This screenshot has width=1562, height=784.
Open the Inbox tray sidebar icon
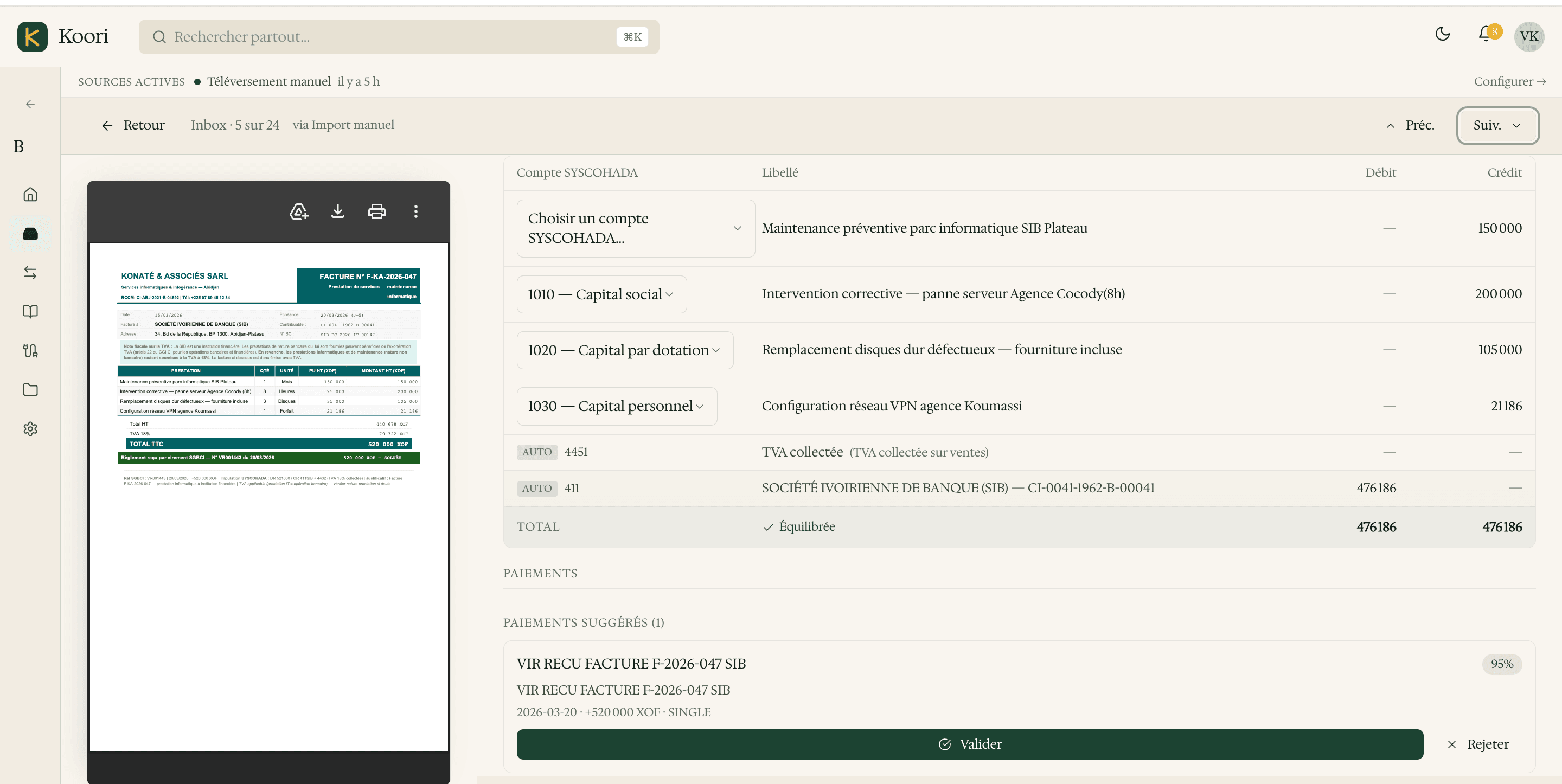coord(30,234)
